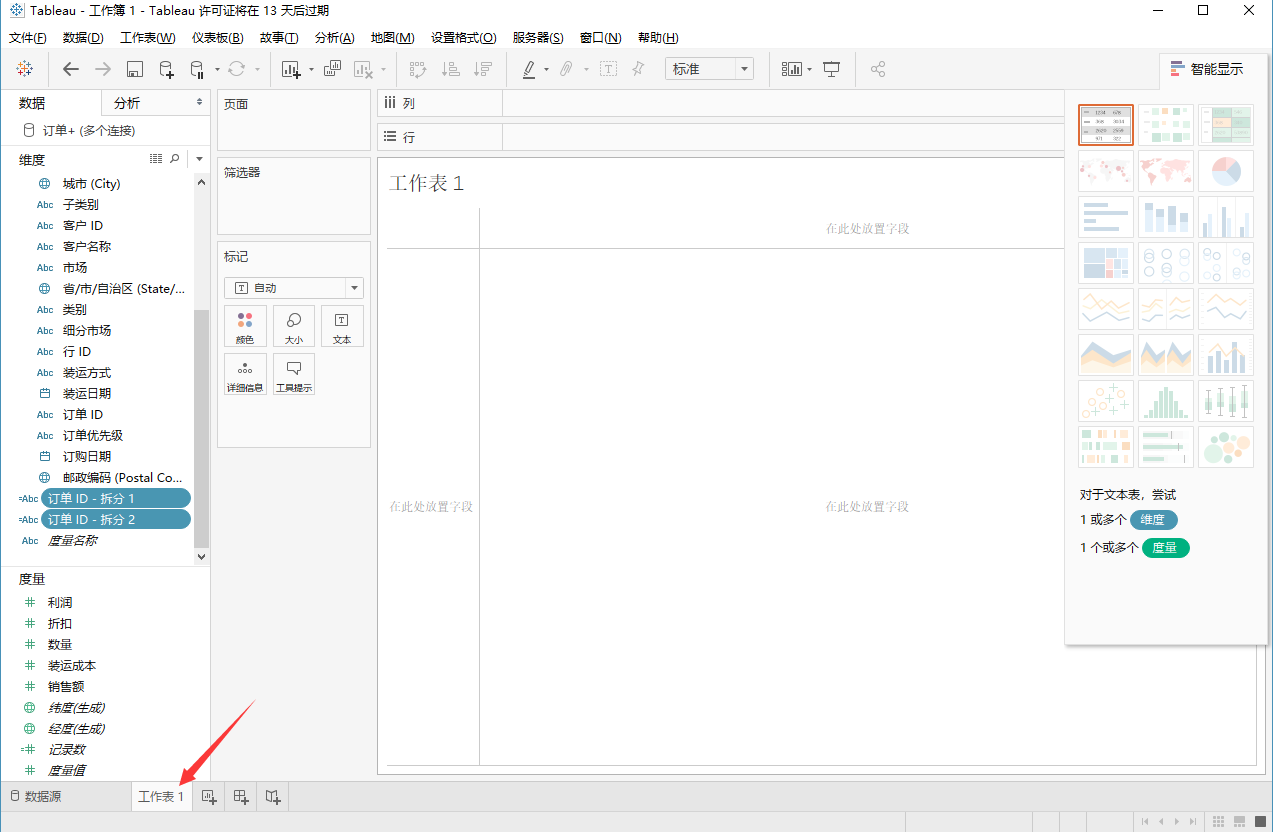Click the 颜色 color marks button
This screenshot has height=832, width=1273.
tap(245, 326)
